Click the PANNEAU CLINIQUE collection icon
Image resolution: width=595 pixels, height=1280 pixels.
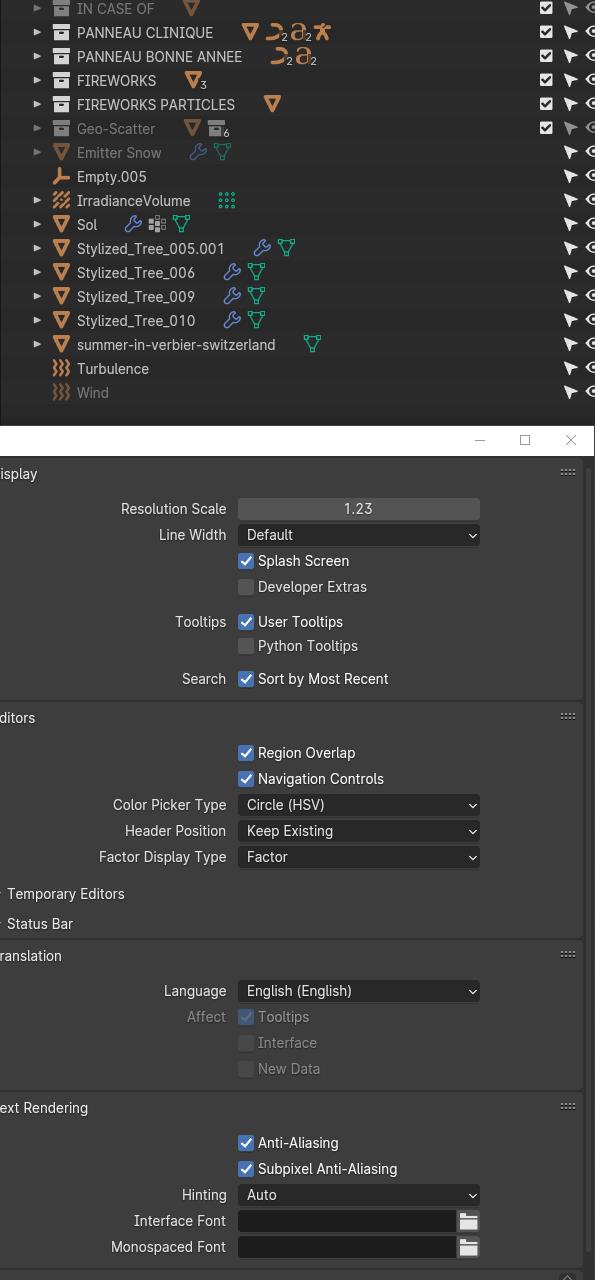coord(61,32)
